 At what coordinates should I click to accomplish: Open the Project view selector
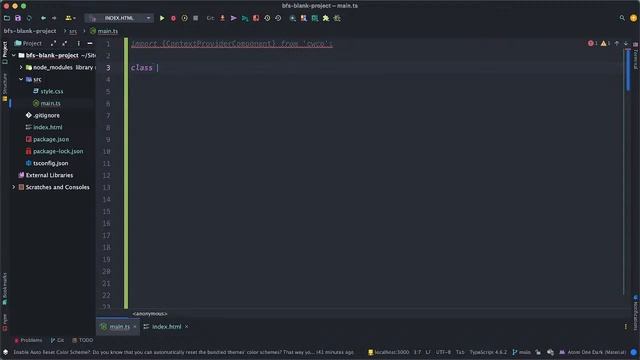click(28, 43)
